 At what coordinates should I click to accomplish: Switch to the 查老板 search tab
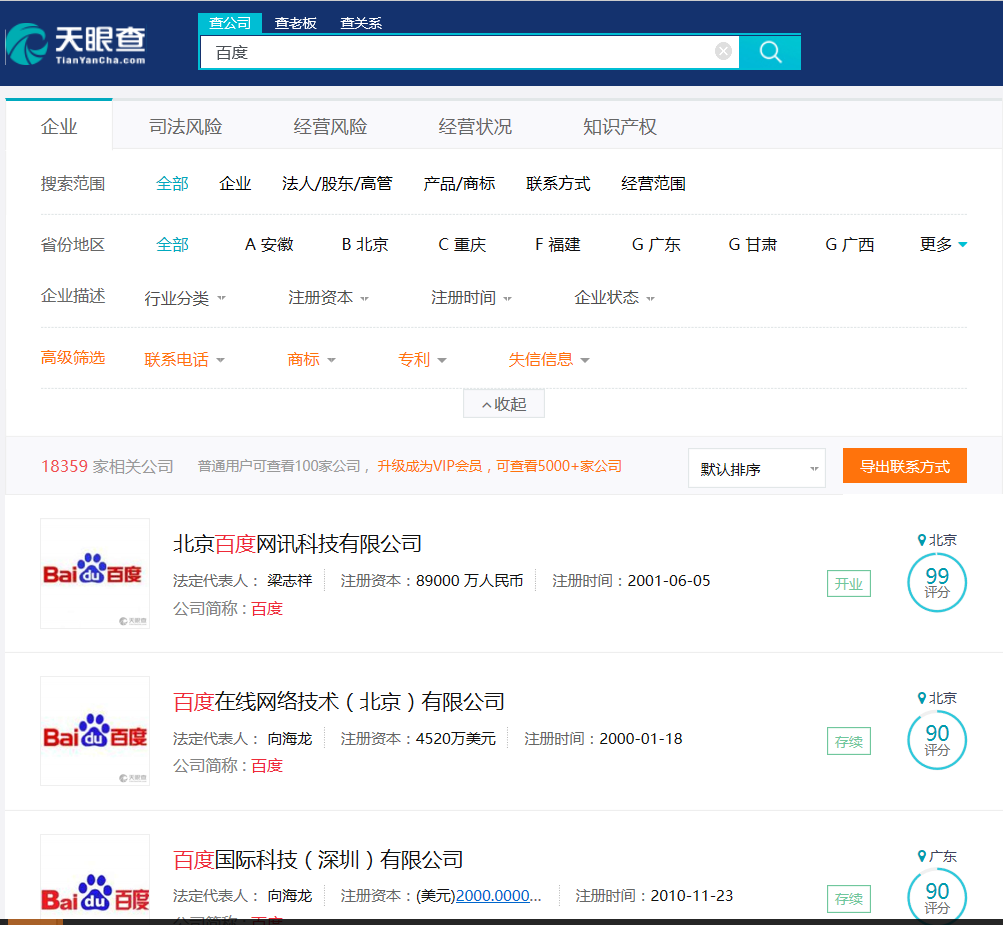[x=296, y=23]
